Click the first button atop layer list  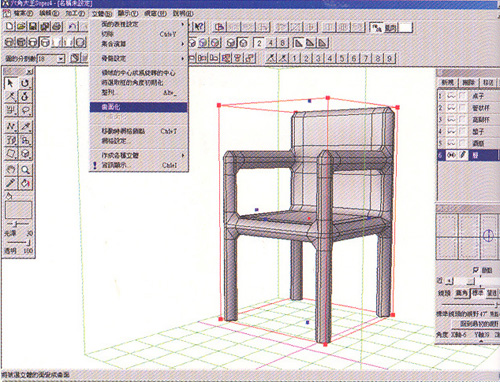447,82
